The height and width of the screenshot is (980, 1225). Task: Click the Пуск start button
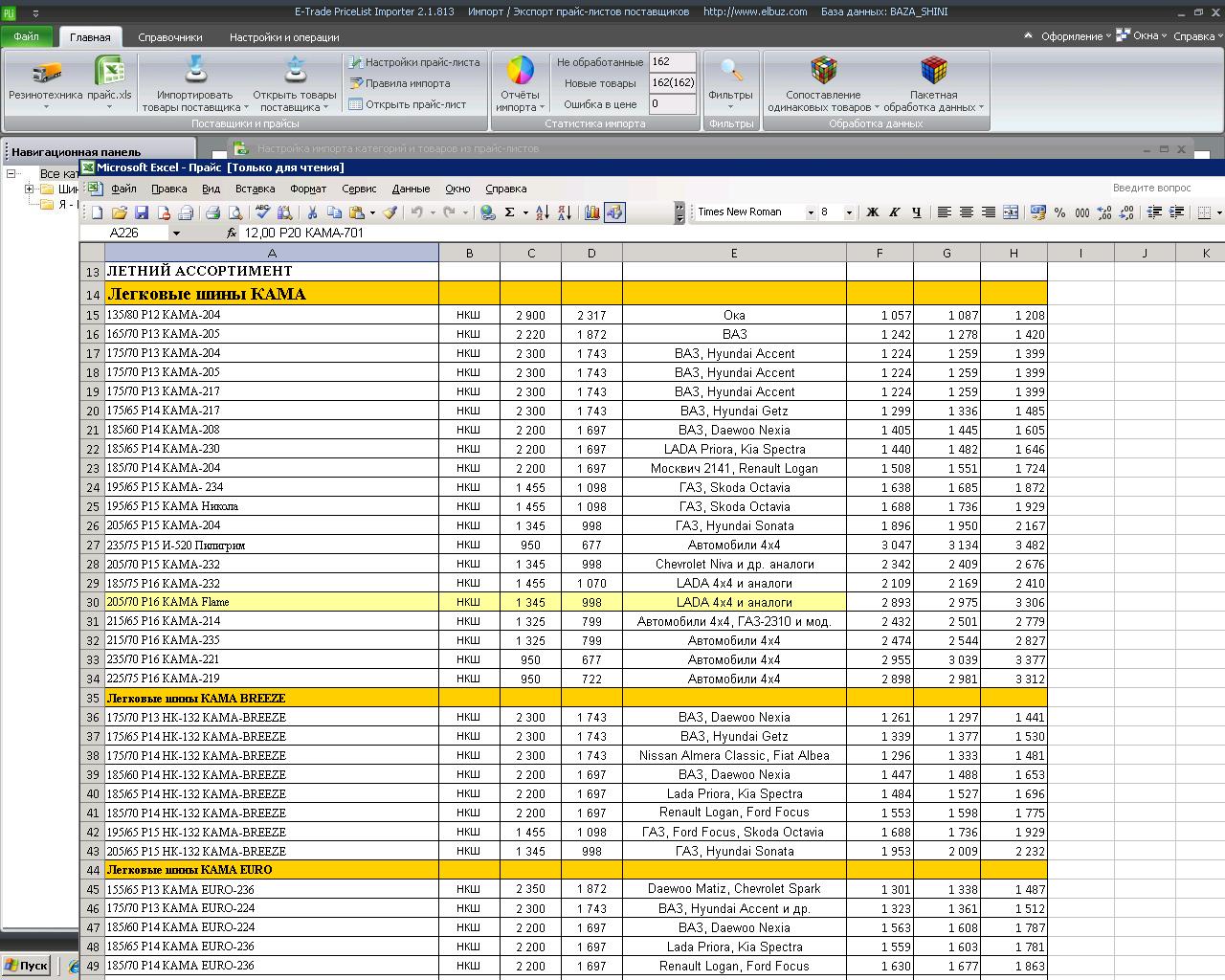(x=26, y=966)
